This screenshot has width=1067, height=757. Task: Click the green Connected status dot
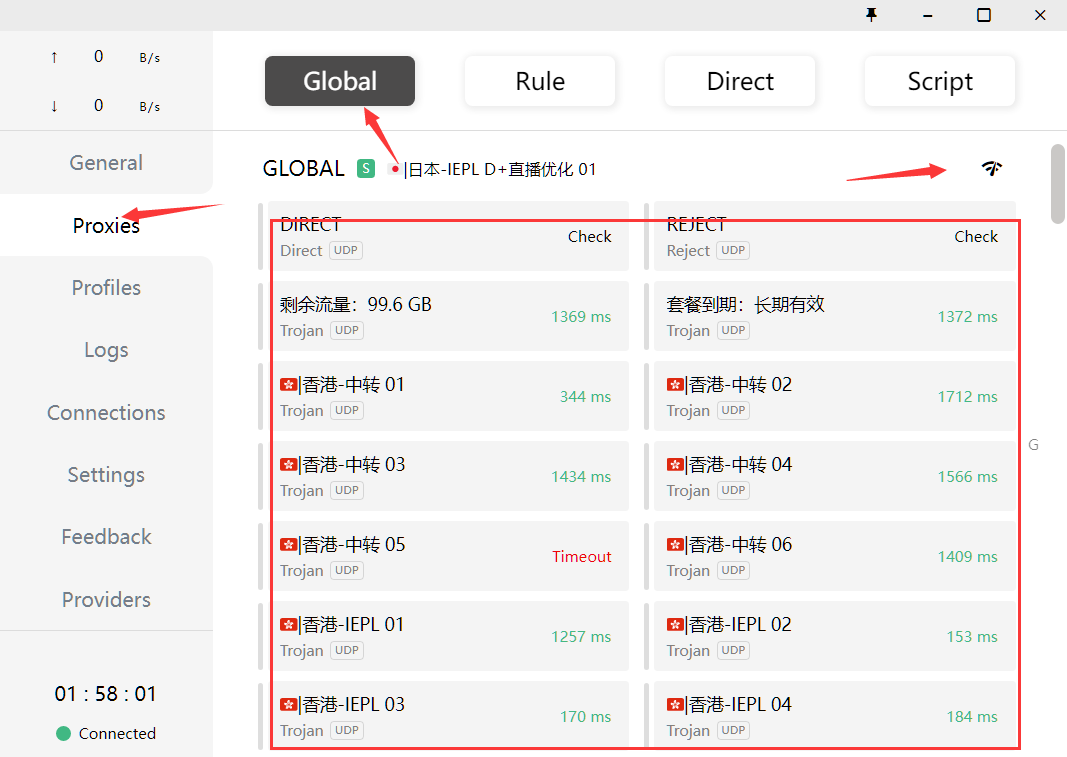64,733
